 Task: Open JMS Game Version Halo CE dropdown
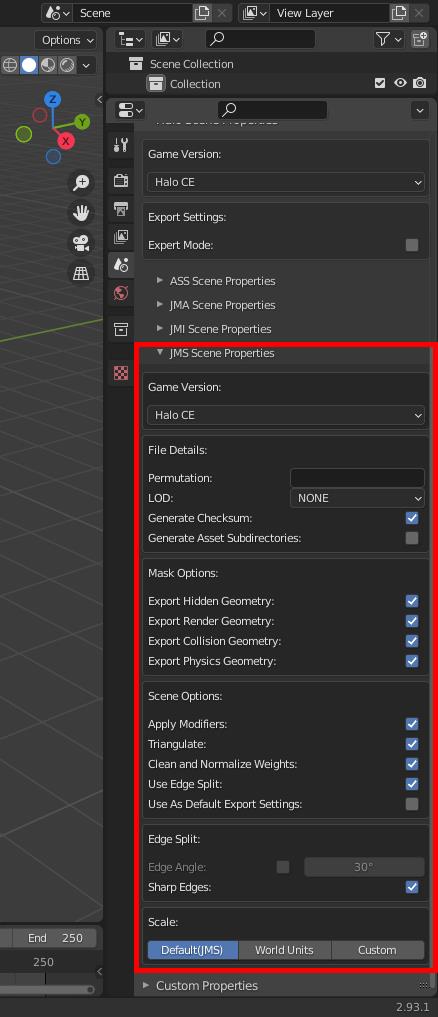click(286, 415)
